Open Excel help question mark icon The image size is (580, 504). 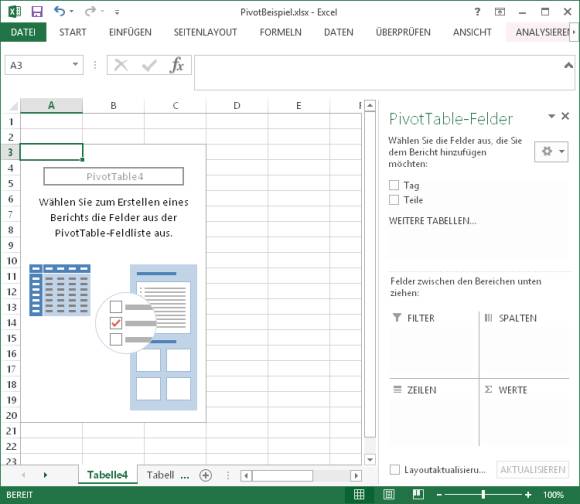point(477,12)
